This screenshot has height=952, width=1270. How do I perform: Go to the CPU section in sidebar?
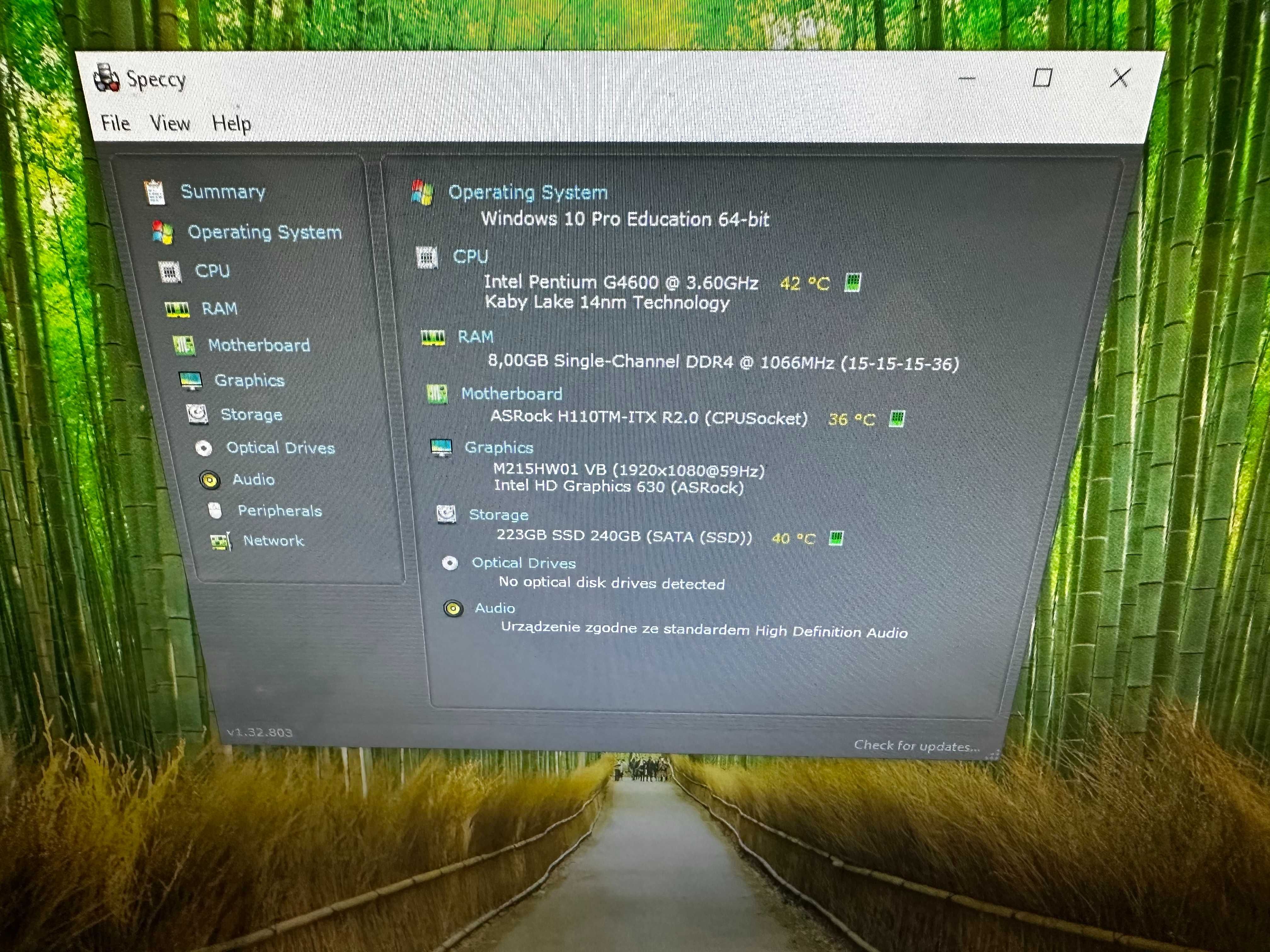click(x=212, y=271)
